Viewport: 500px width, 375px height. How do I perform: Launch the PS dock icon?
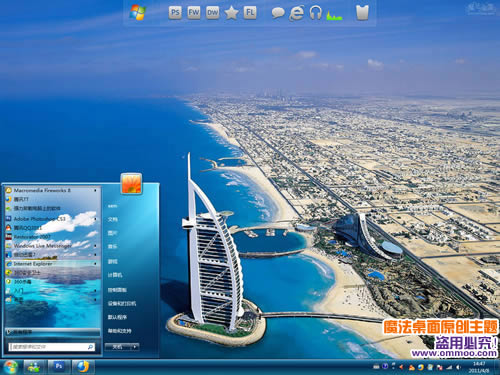coord(175,13)
